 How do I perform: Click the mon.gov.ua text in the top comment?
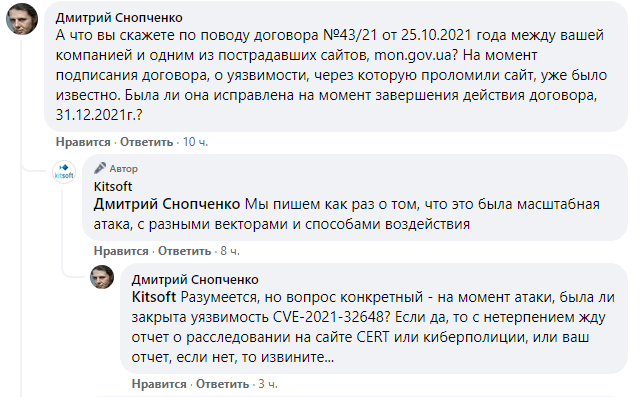pos(413,55)
